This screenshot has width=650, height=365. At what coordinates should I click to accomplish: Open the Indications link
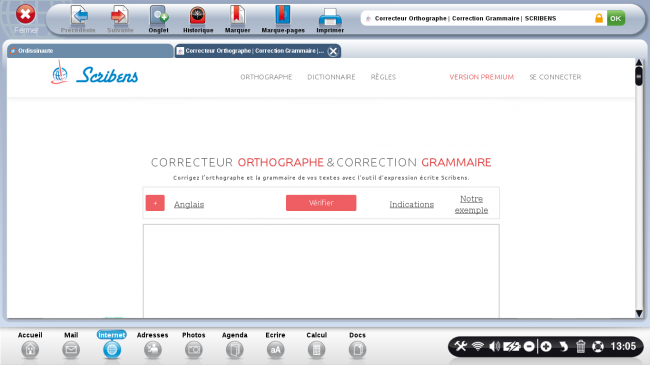[x=412, y=204]
